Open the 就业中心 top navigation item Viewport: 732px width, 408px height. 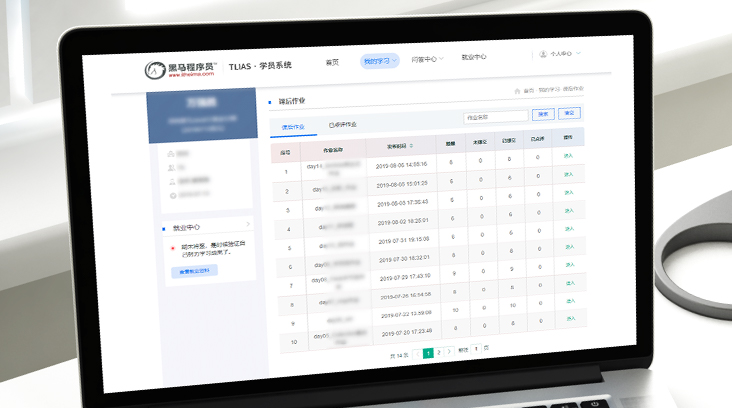[x=474, y=57]
